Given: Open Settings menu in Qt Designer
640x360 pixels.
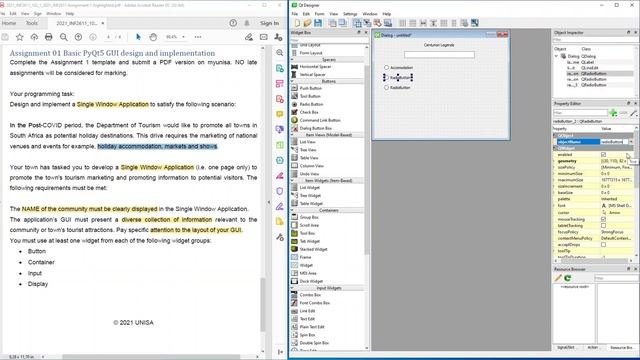Looking at the screenshot, I should (350, 14).
